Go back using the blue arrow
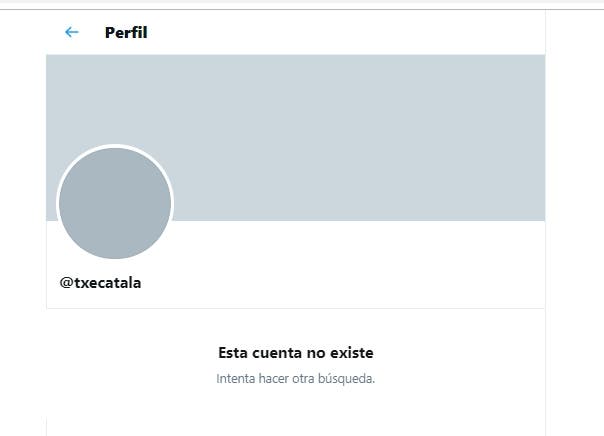Image resolution: width=604 pixels, height=436 pixels. [x=72, y=32]
